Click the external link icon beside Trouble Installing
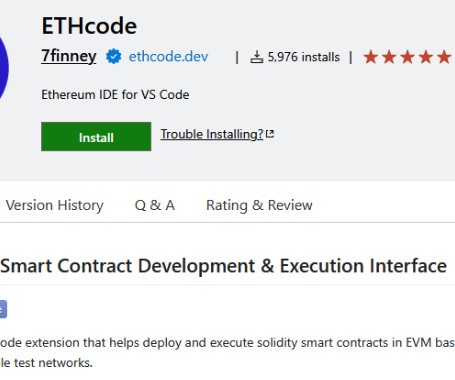The width and height of the screenshot is (455, 380). click(270, 134)
